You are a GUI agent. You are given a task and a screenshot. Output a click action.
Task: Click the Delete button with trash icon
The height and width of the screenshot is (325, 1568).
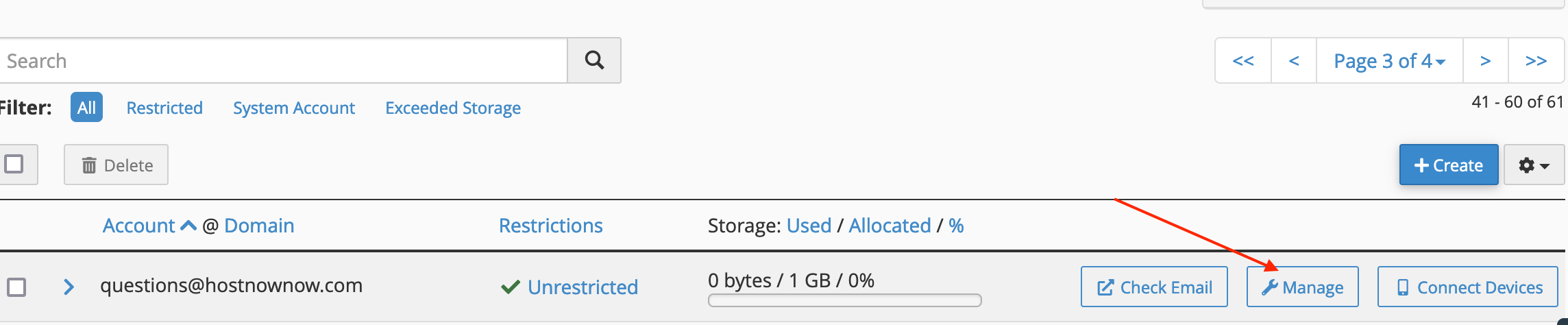point(116,165)
